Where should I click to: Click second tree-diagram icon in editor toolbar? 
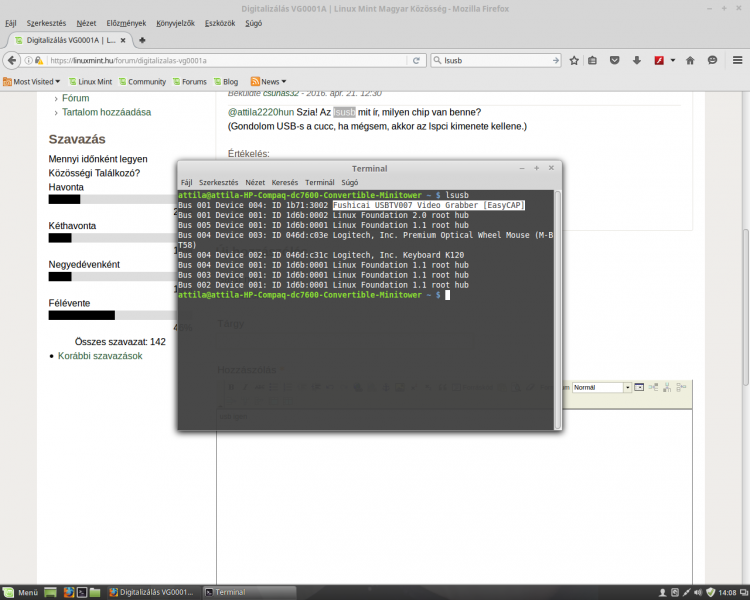click(x=667, y=387)
